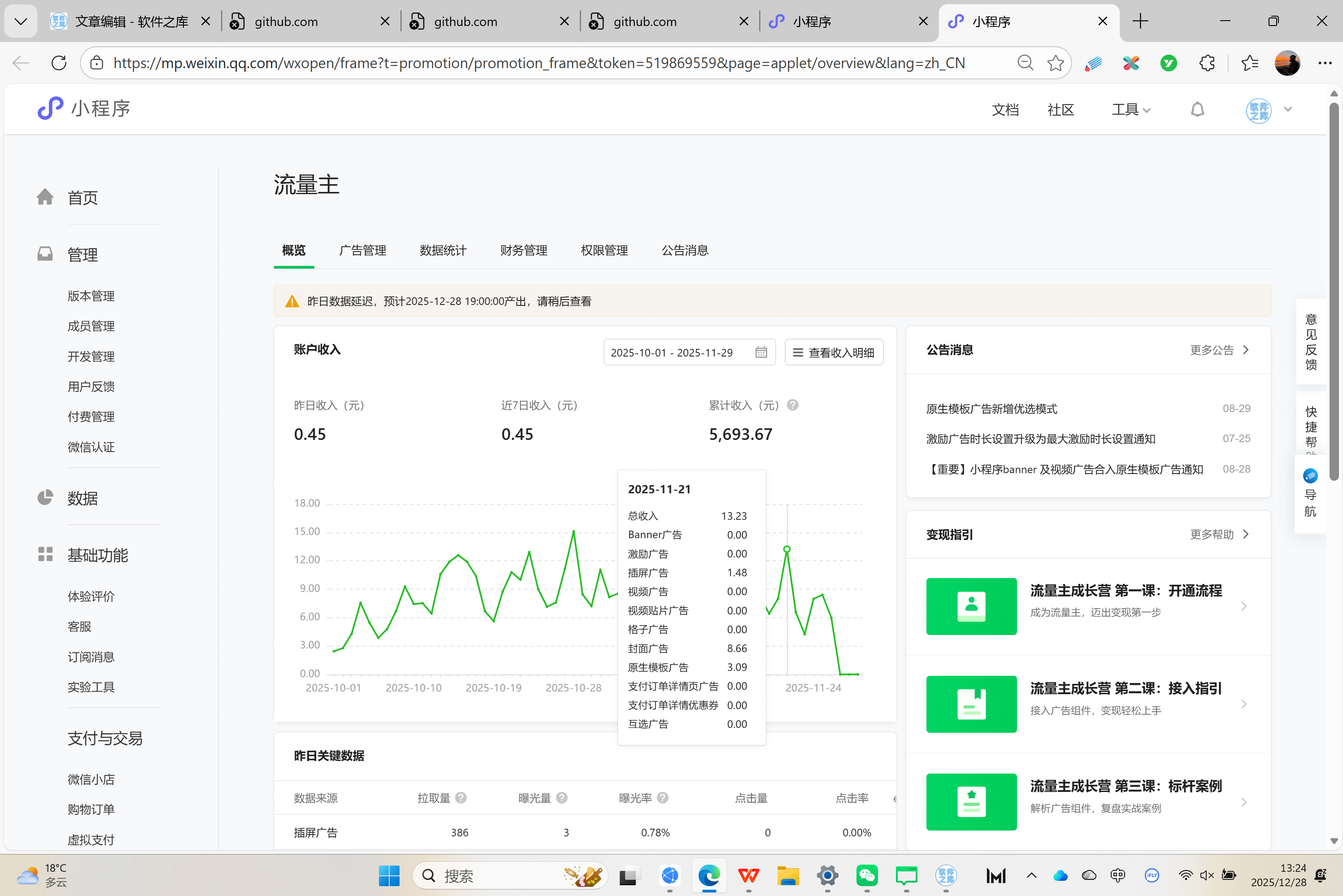Open the browser tab list chevron

click(x=21, y=22)
